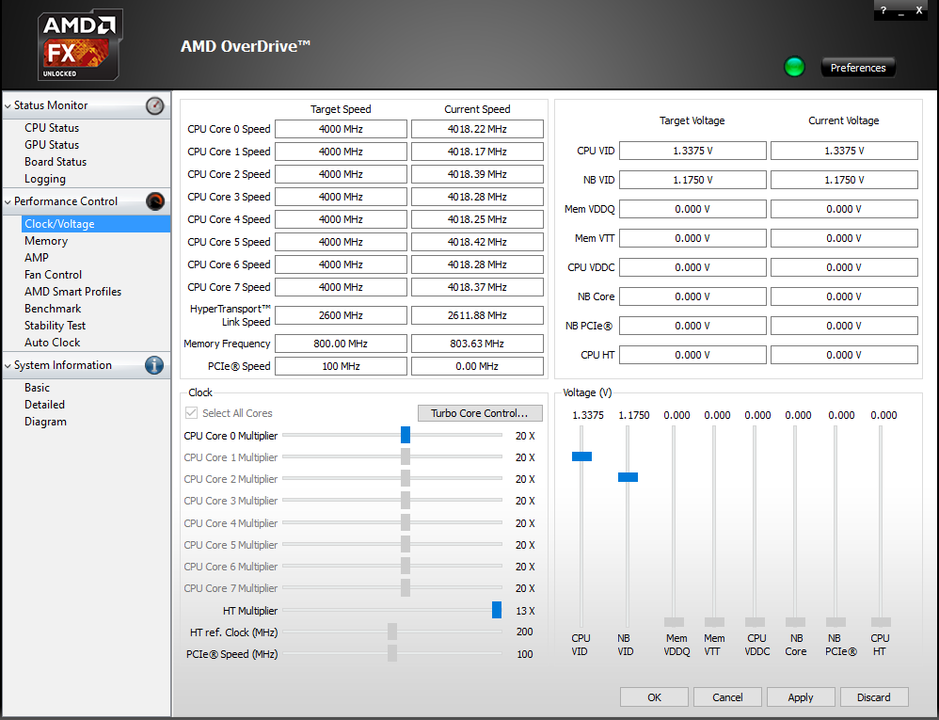This screenshot has height=720, width=939.
Task: Discard the pending changes
Action: 874,697
